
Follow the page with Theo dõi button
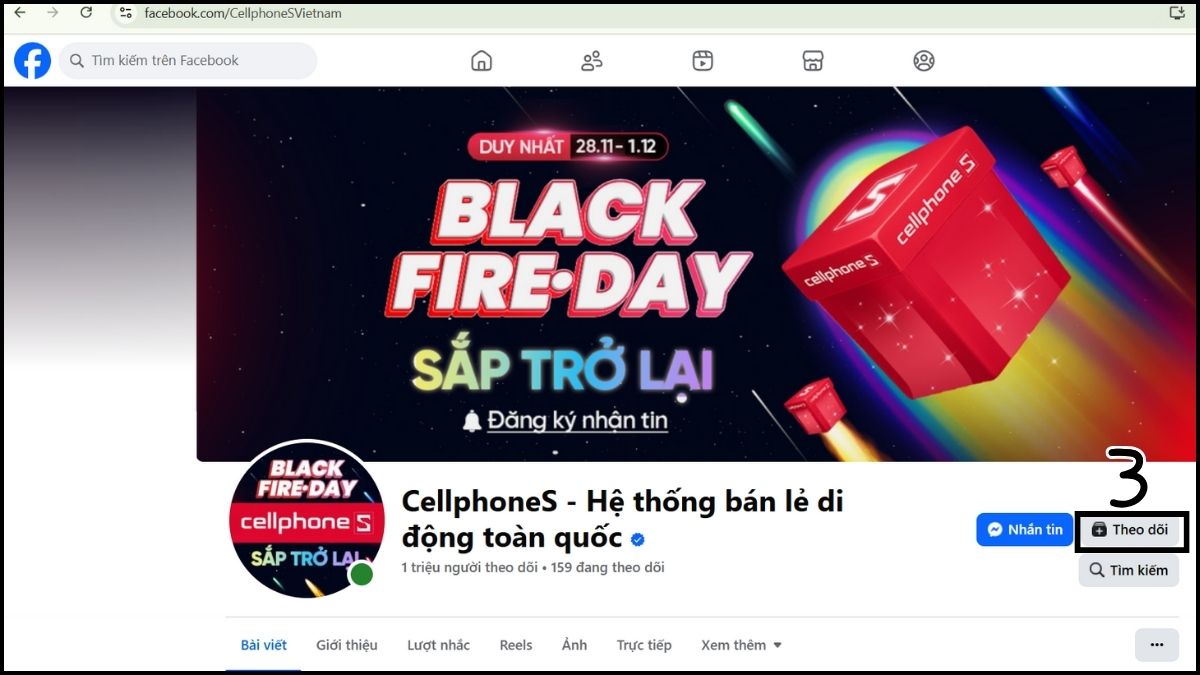point(1131,530)
